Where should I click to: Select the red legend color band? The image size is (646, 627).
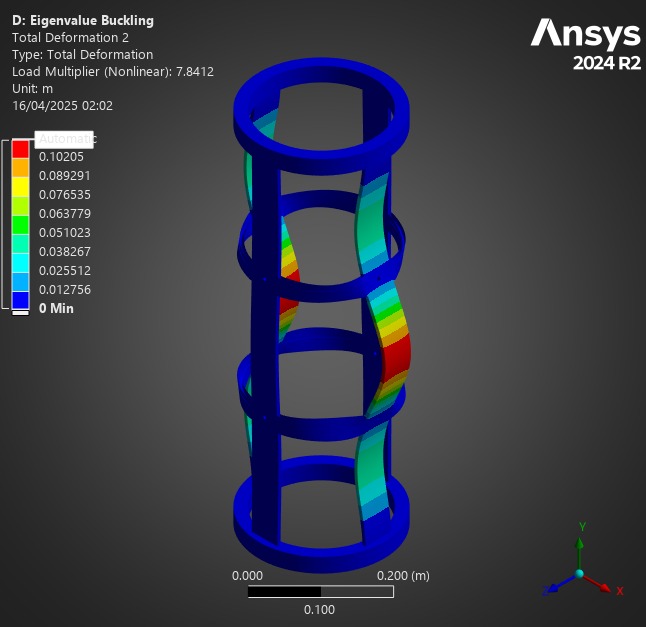(x=20, y=149)
